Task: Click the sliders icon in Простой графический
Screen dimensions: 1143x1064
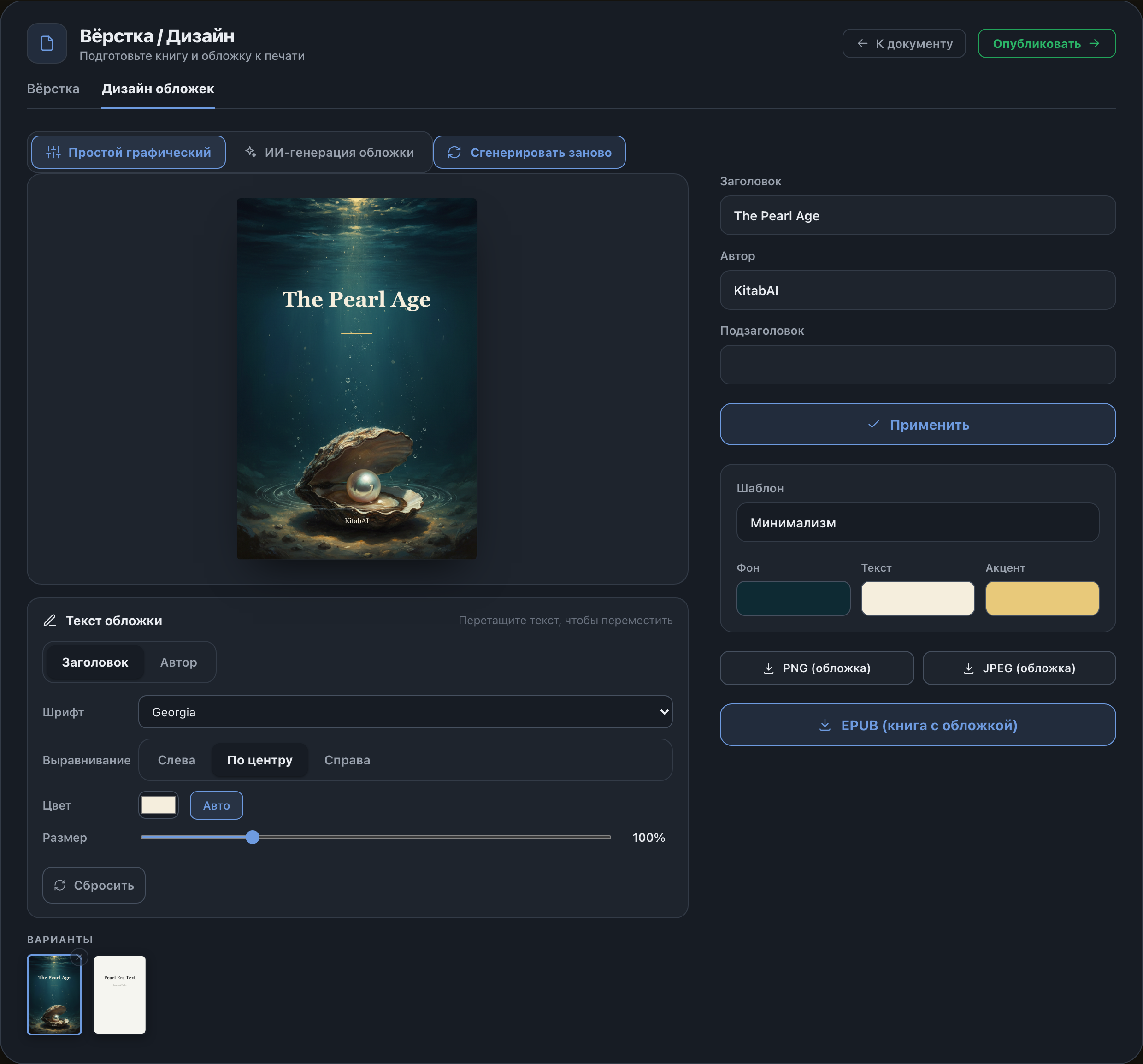Action: click(53, 153)
